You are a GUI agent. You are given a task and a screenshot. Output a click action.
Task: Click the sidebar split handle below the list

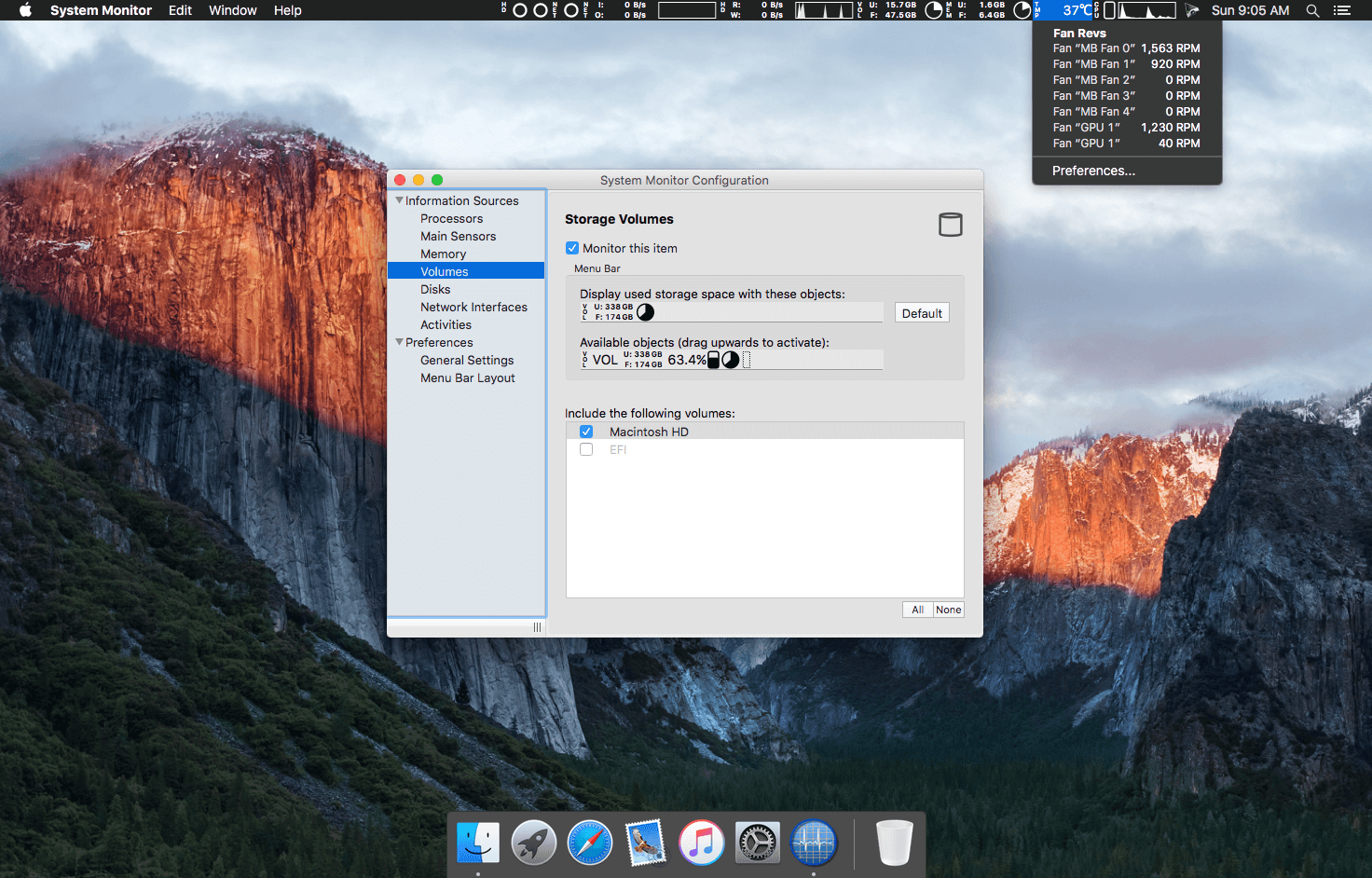click(x=537, y=627)
